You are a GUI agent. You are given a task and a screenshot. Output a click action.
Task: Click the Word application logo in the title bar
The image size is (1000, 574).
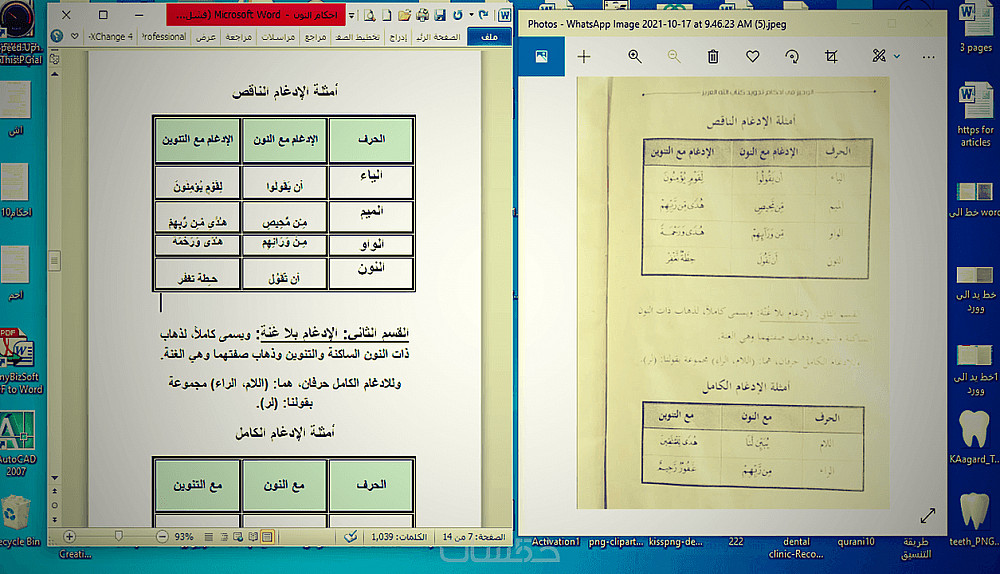coord(504,15)
